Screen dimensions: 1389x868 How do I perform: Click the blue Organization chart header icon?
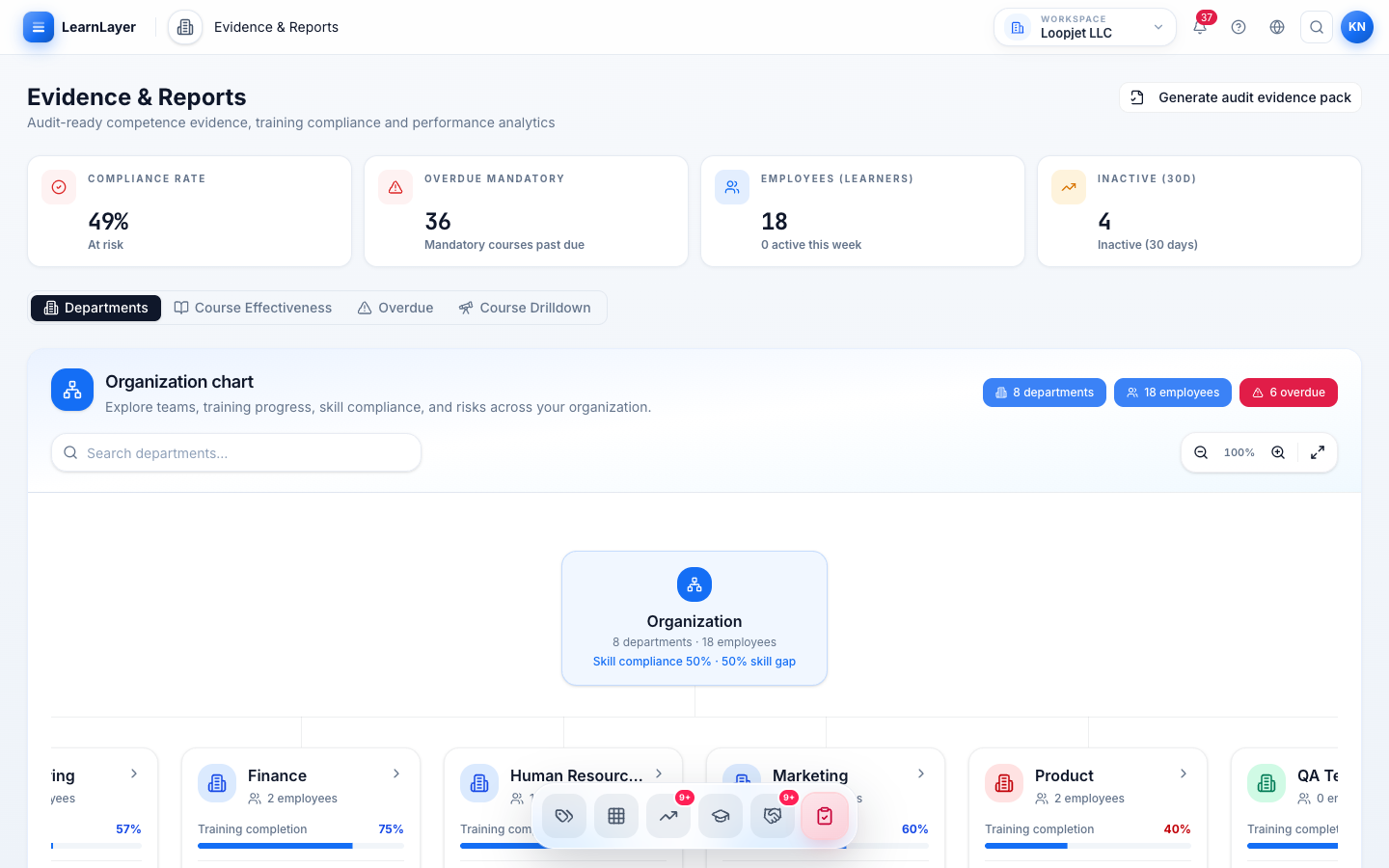point(72,390)
